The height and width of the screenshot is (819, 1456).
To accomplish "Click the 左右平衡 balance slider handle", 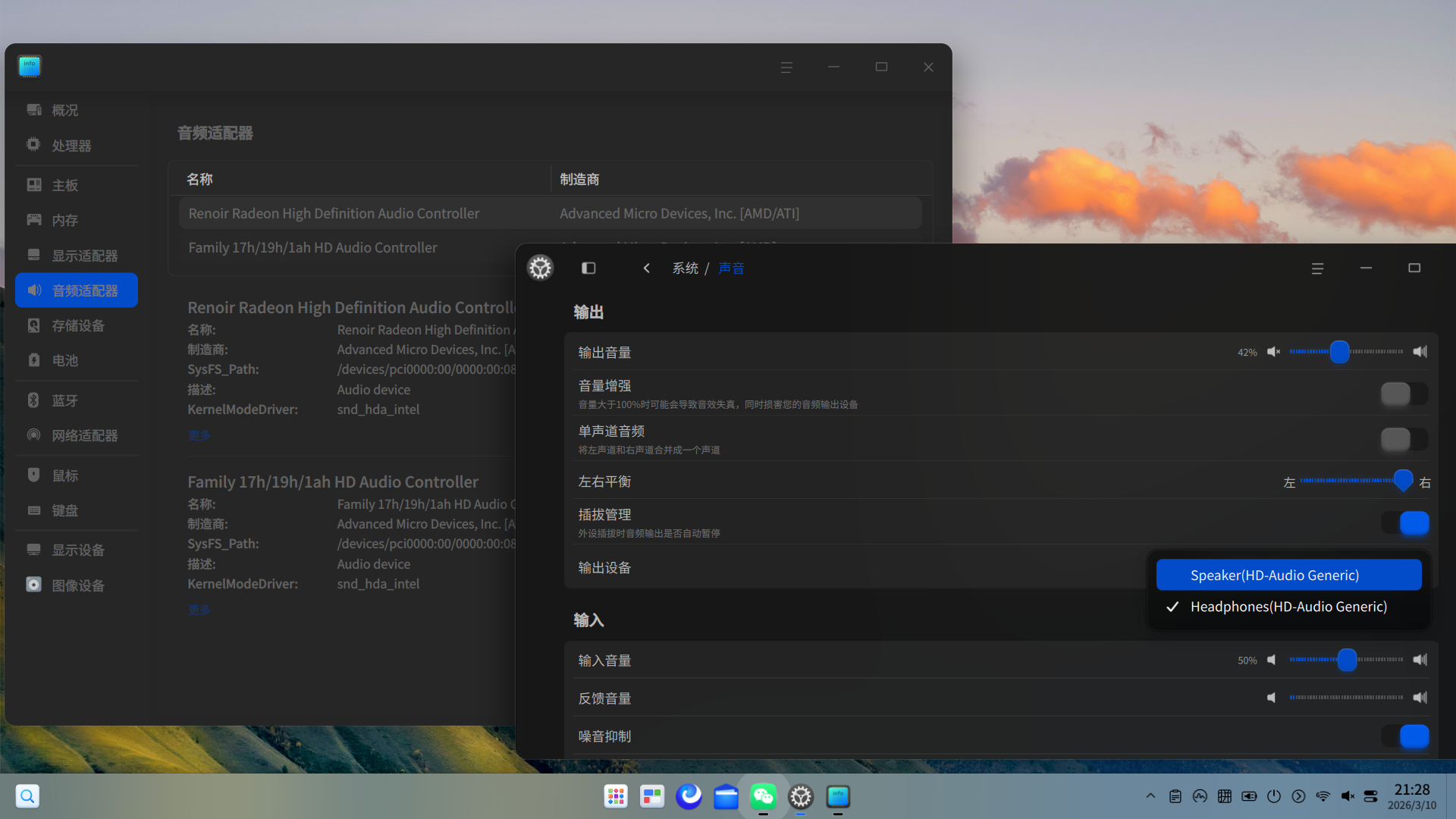I will click(1403, 481).
